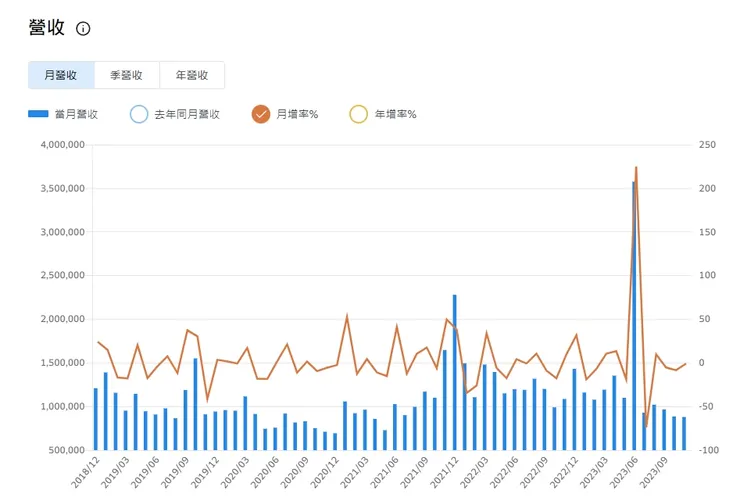Click the 當月營收 legend label
This screenshot has height=501, width=740.
click(77, 115)
